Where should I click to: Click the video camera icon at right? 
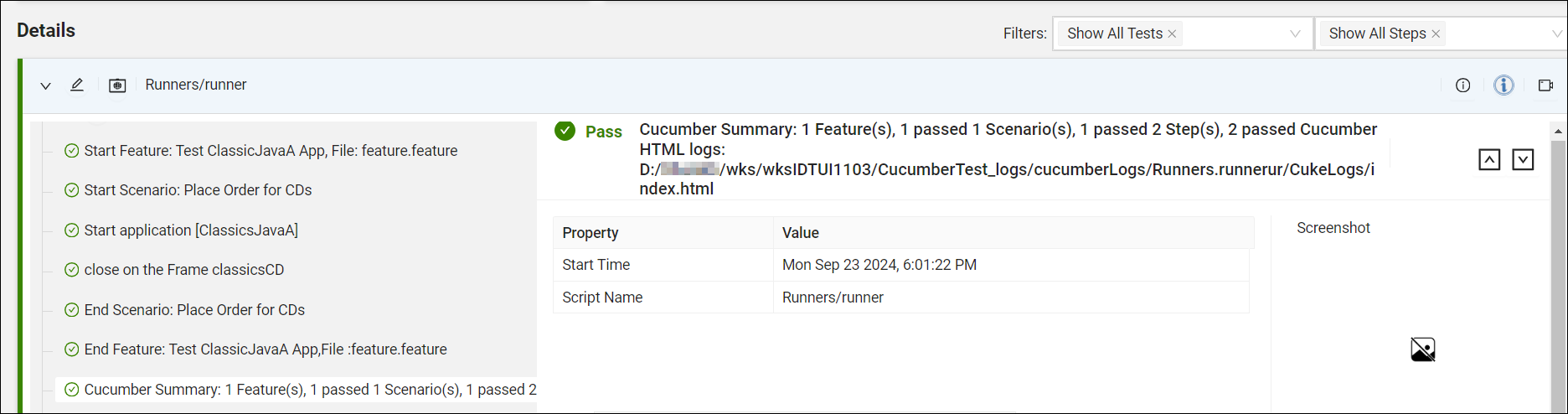[1545, 85]
